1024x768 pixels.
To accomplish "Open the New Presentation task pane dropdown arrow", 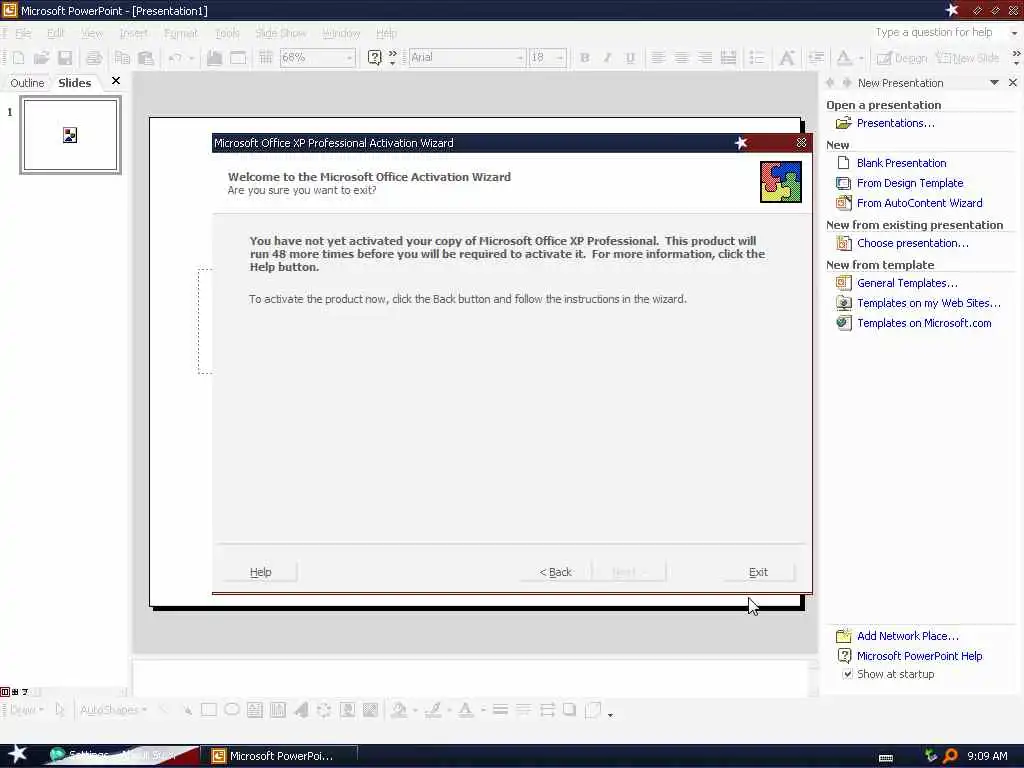I will [994, 83].
